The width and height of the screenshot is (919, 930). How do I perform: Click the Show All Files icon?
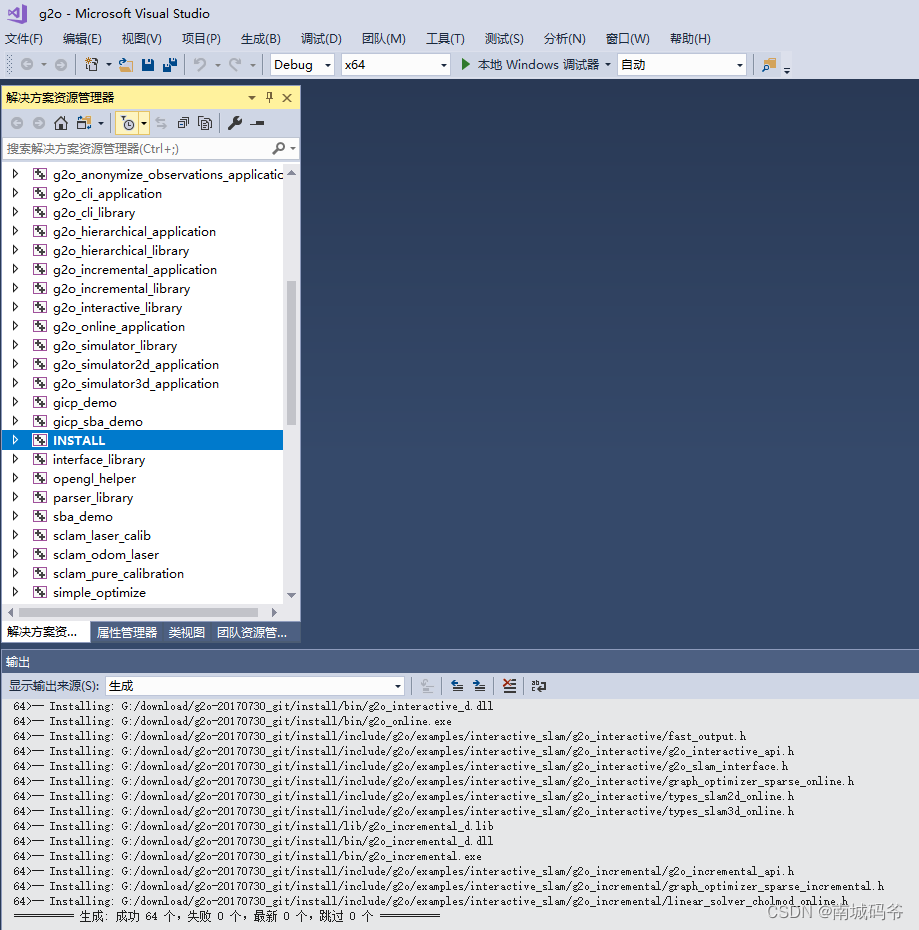pyautogui.click(x=205, y=123)
